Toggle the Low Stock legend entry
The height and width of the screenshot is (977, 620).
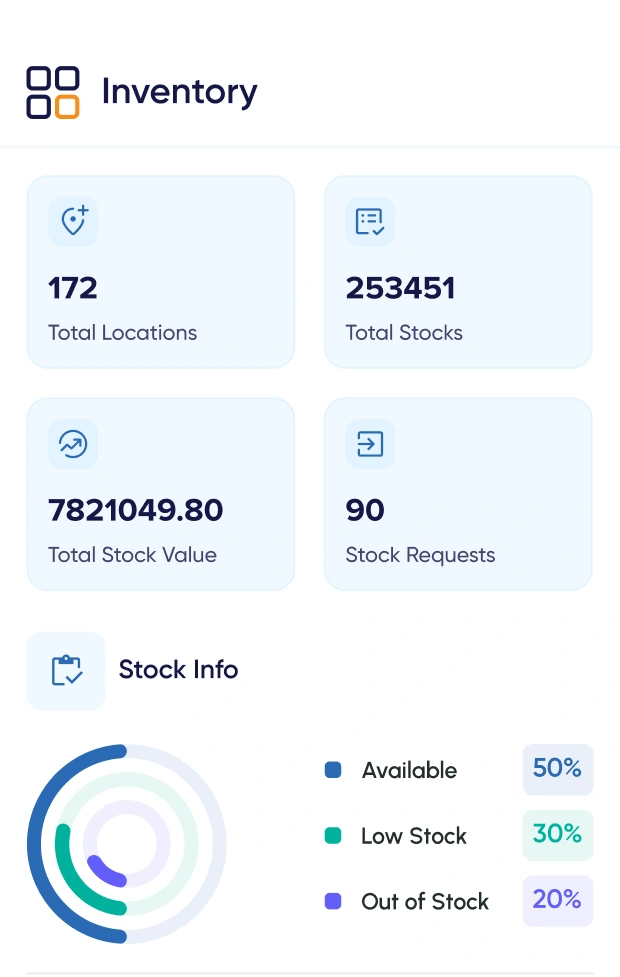click(413, 836)
